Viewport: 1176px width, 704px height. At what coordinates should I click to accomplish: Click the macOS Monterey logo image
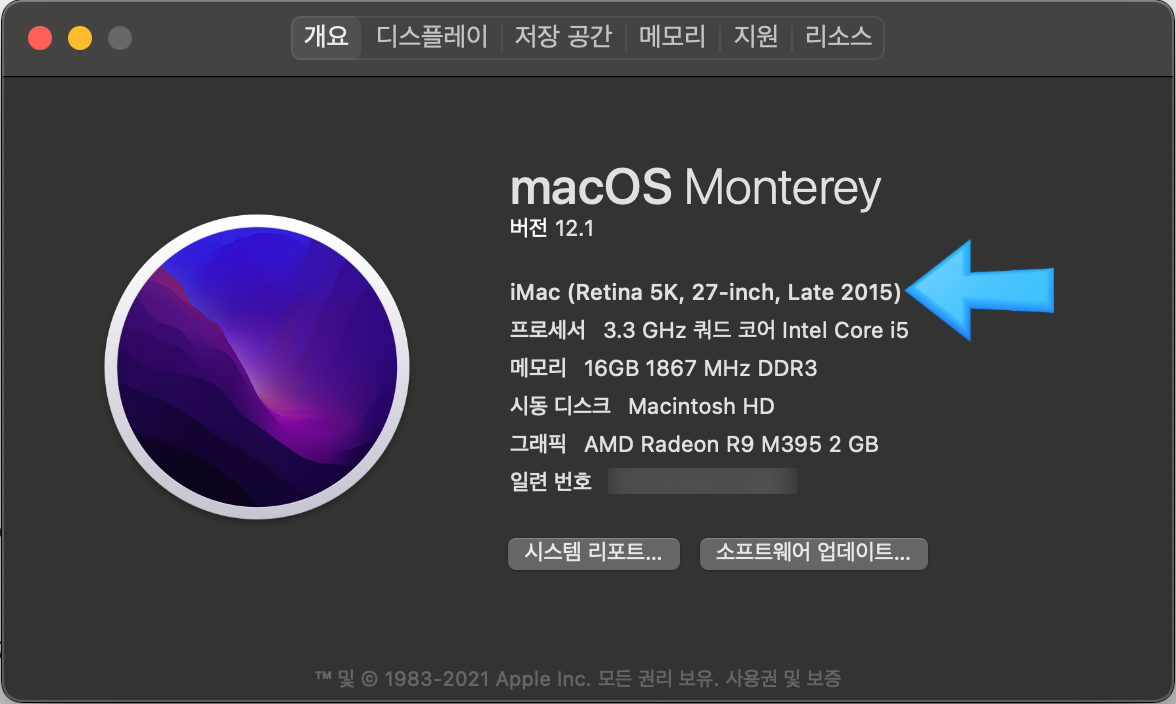[x=257, y=367]
